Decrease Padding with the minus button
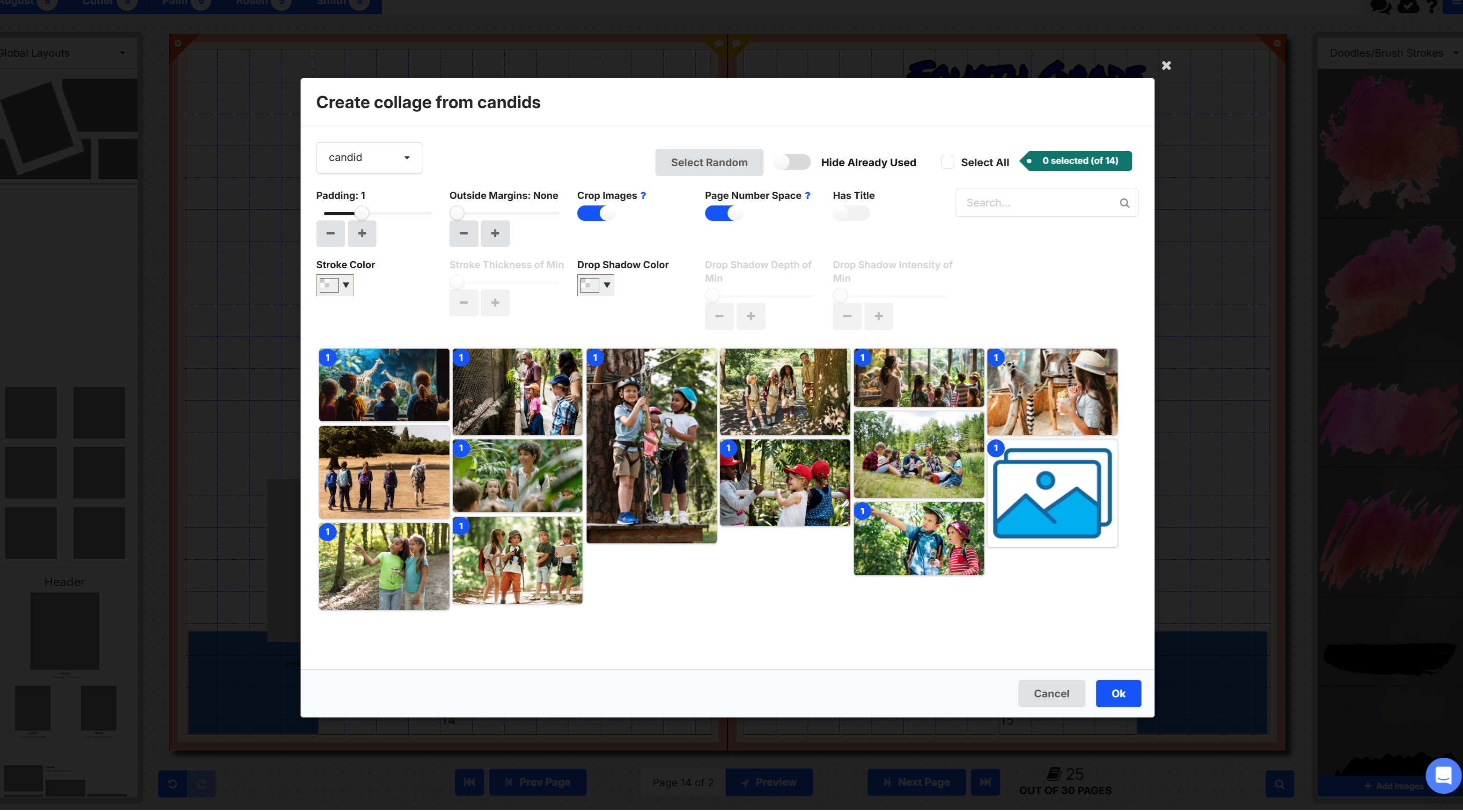1463x812 pixels. pos(331,234)
